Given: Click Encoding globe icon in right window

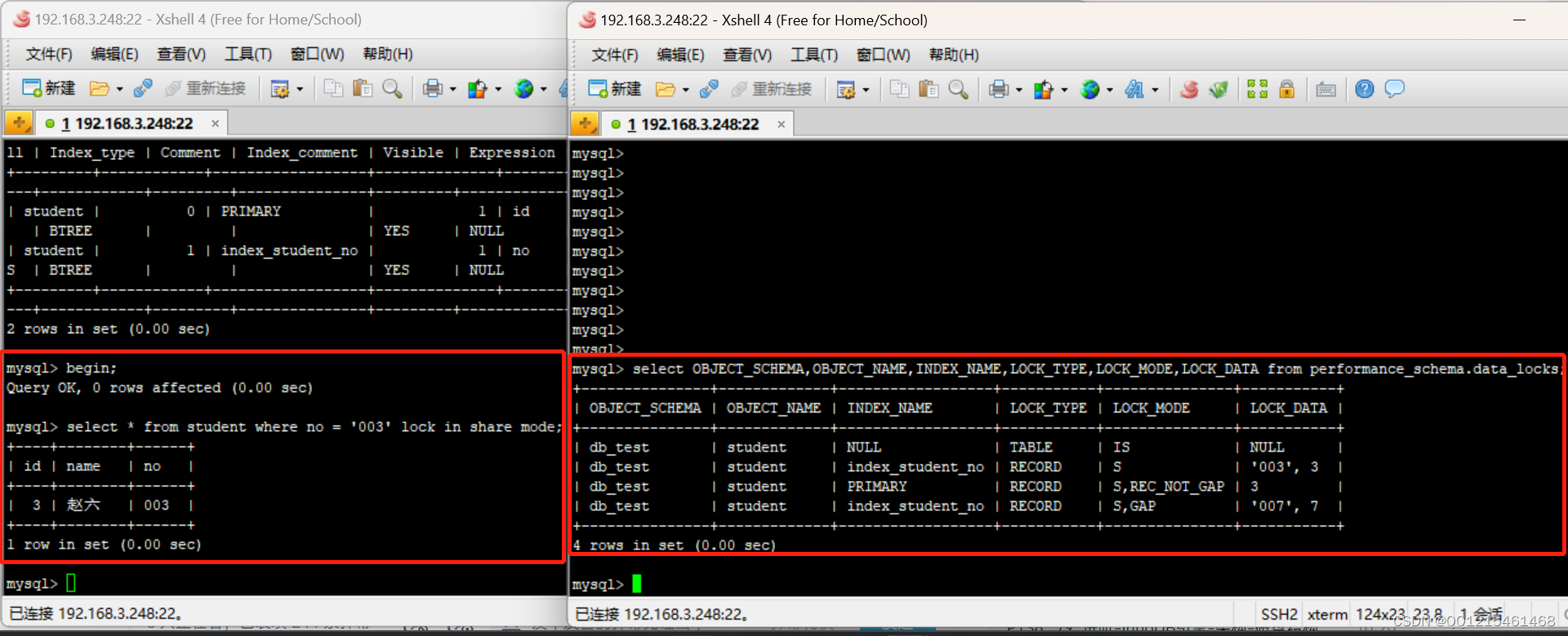Looking at the screenshot, I should coord(1089,89).
